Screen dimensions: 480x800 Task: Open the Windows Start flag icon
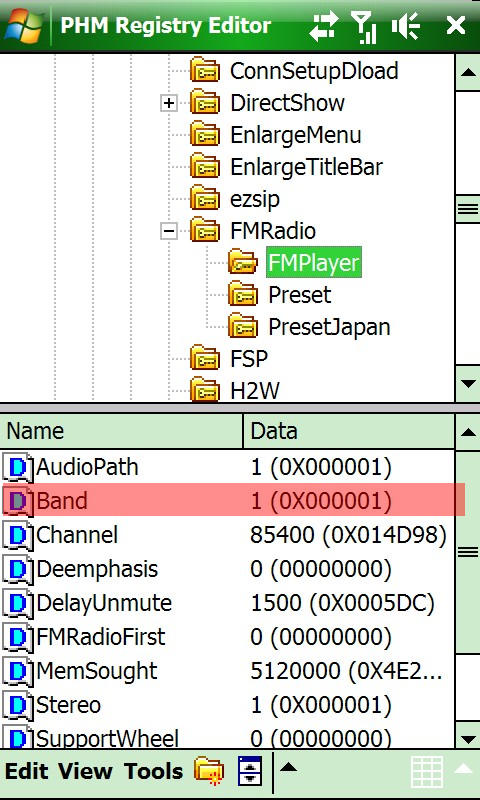24,26
